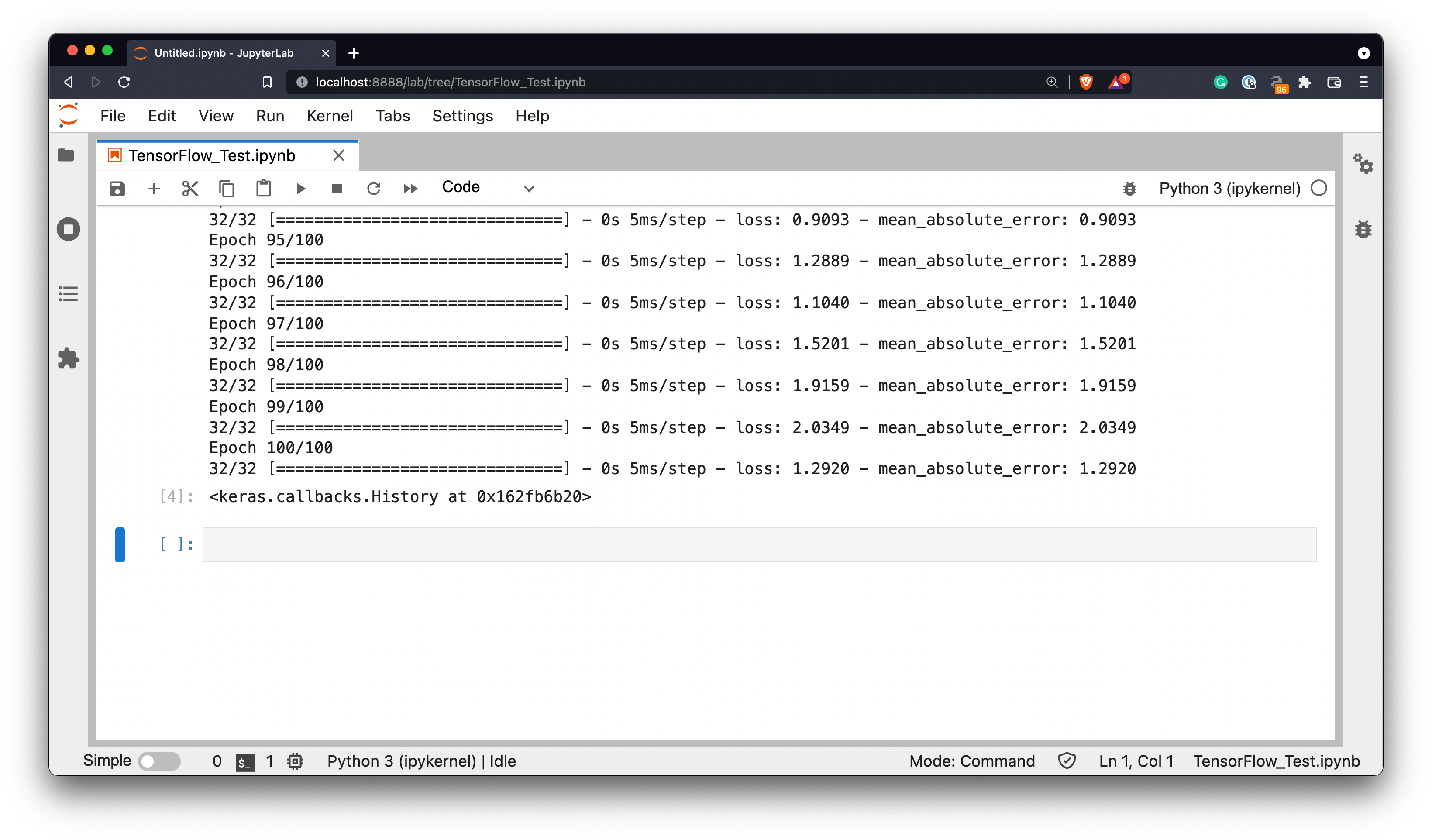Click the kernel status circle indicator
Screen dimensions: 1432x840
(1318, 188)
